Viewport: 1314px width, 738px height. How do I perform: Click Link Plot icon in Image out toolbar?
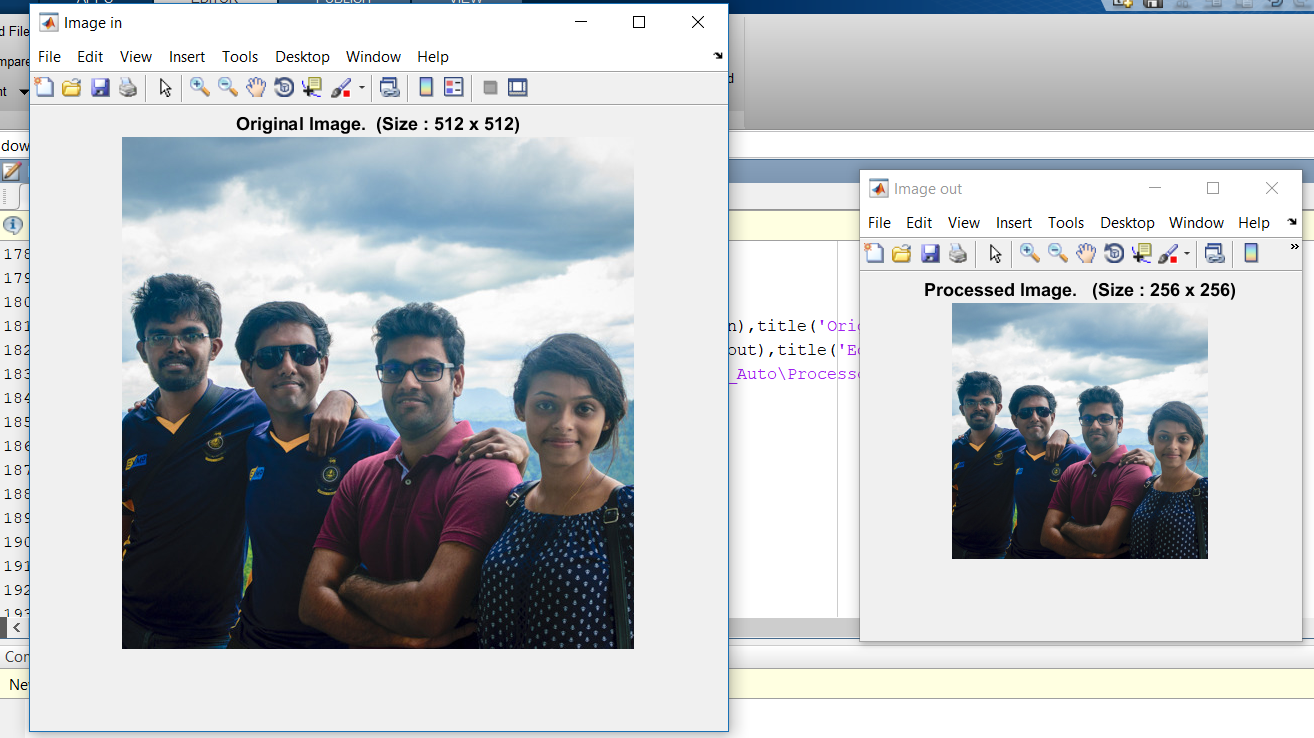coord(1215,254)
